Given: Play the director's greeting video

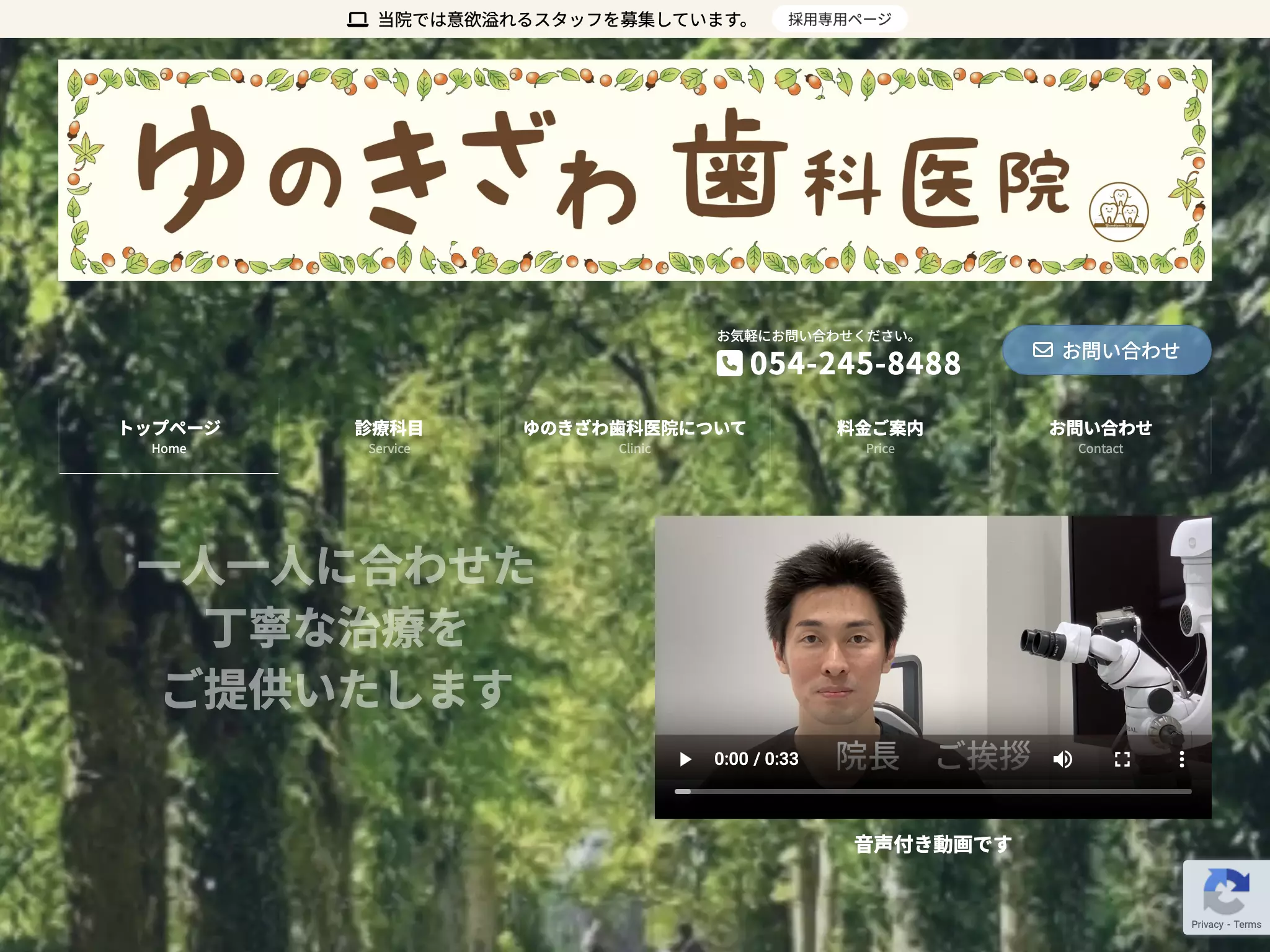Looking at the screenshot, I should coord(685,759).
